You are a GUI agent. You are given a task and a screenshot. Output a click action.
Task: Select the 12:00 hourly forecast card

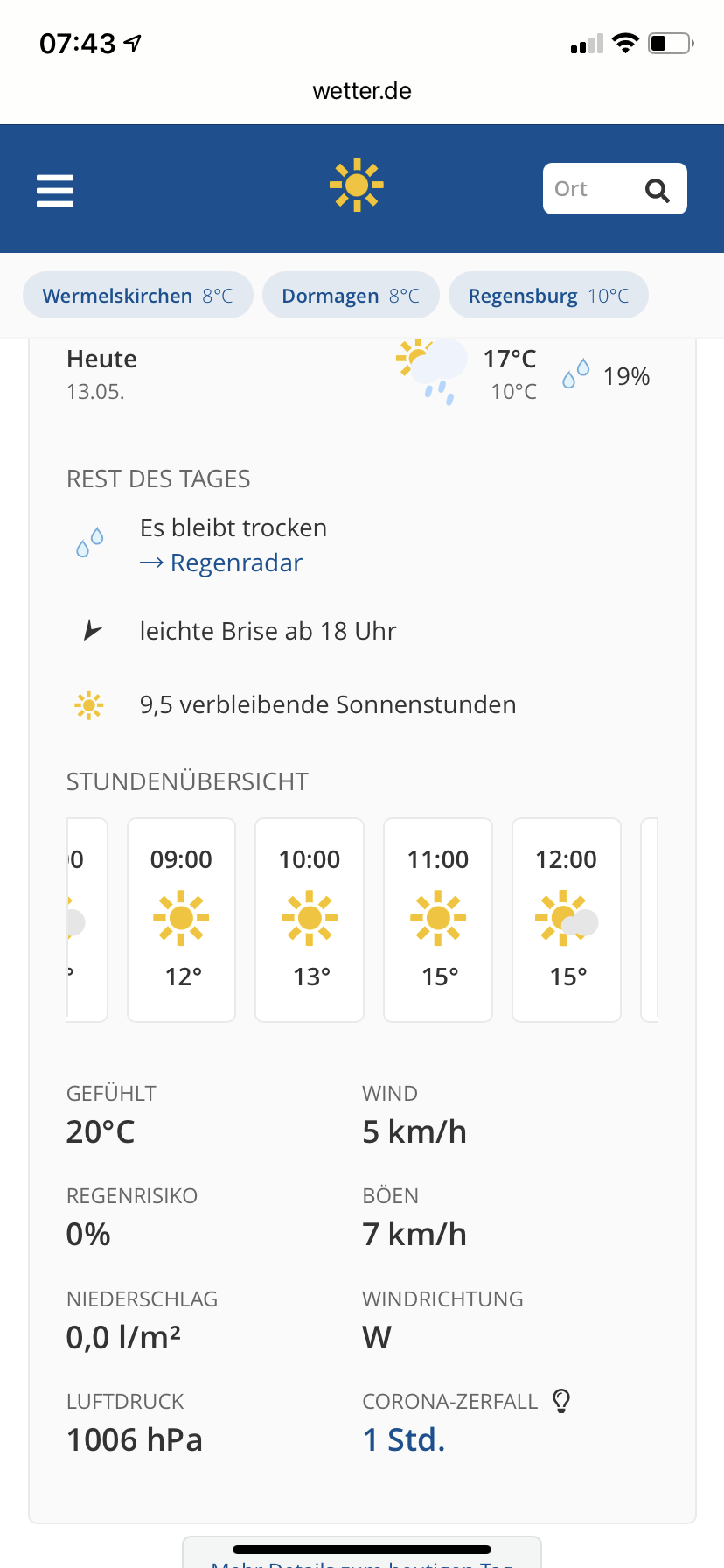pos(567,920)
